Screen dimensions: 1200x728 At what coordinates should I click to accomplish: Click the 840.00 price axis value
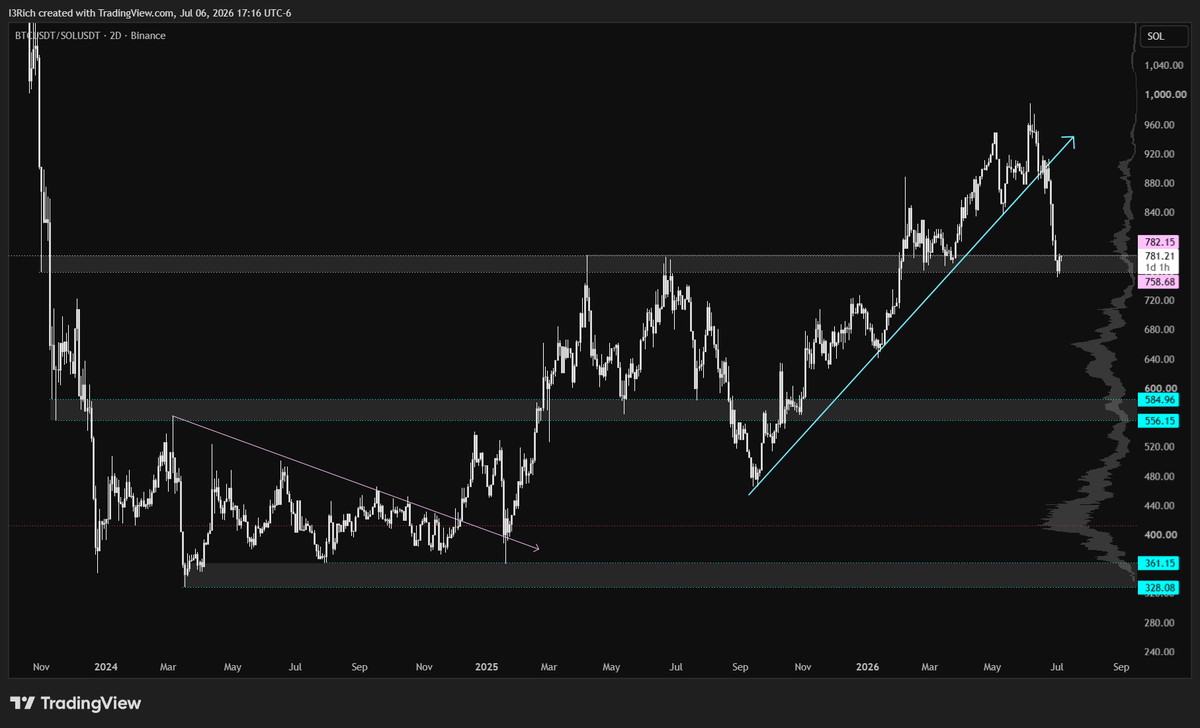click(1160, 212)
